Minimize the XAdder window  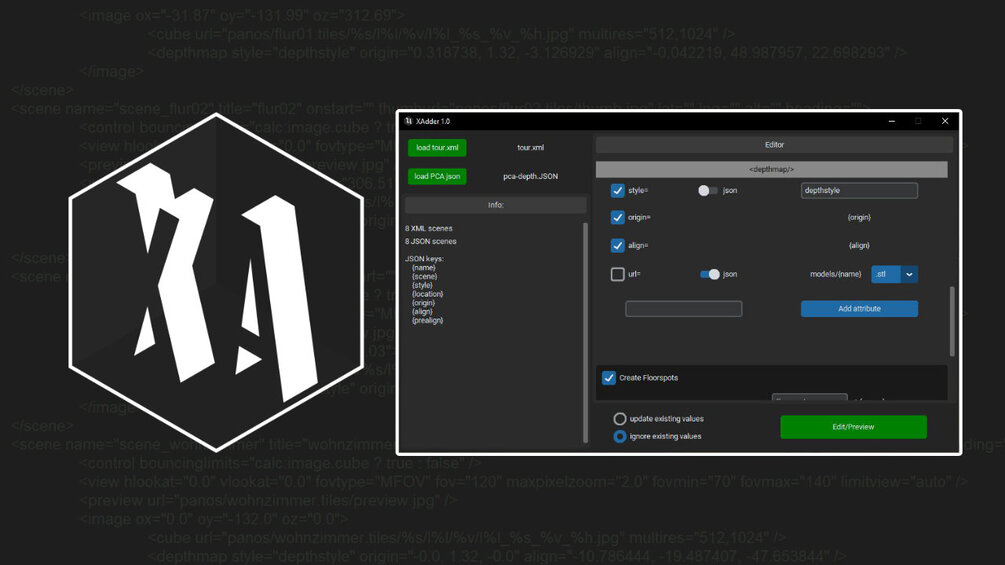click(892, 121)
